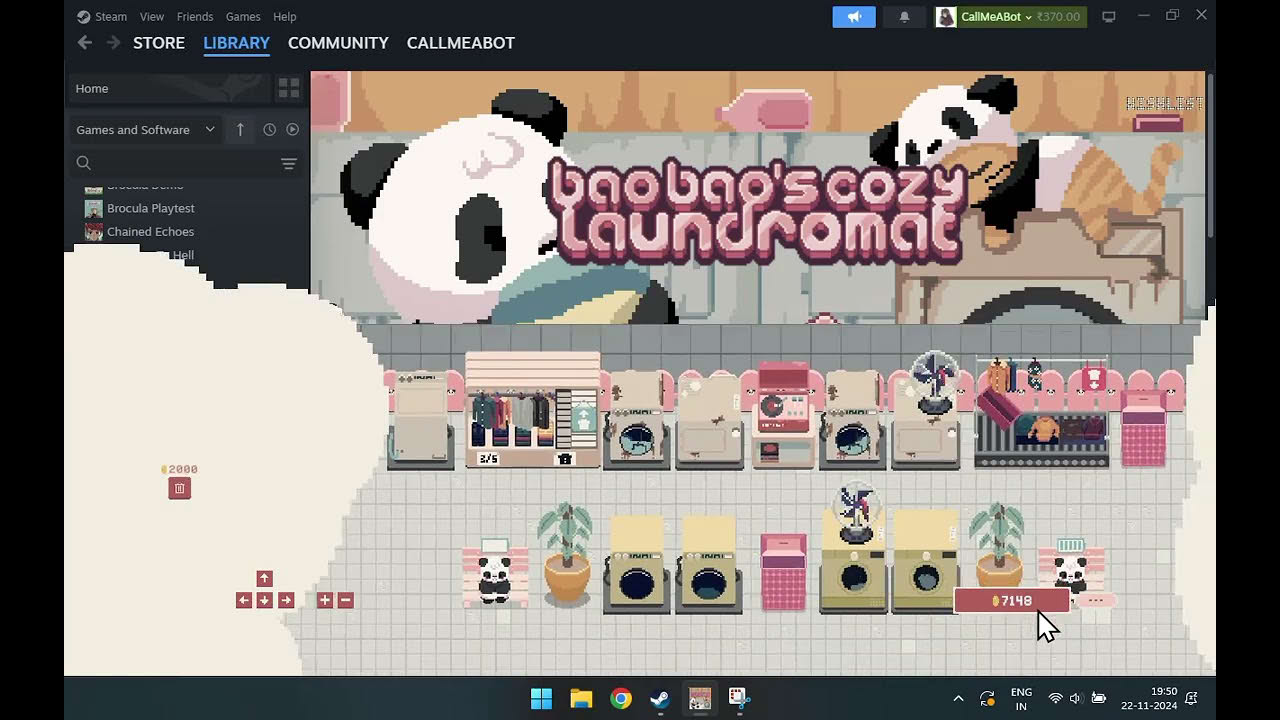
Task: Open the STORE tab
Action: pyautogui.click(x=159, y=43)
